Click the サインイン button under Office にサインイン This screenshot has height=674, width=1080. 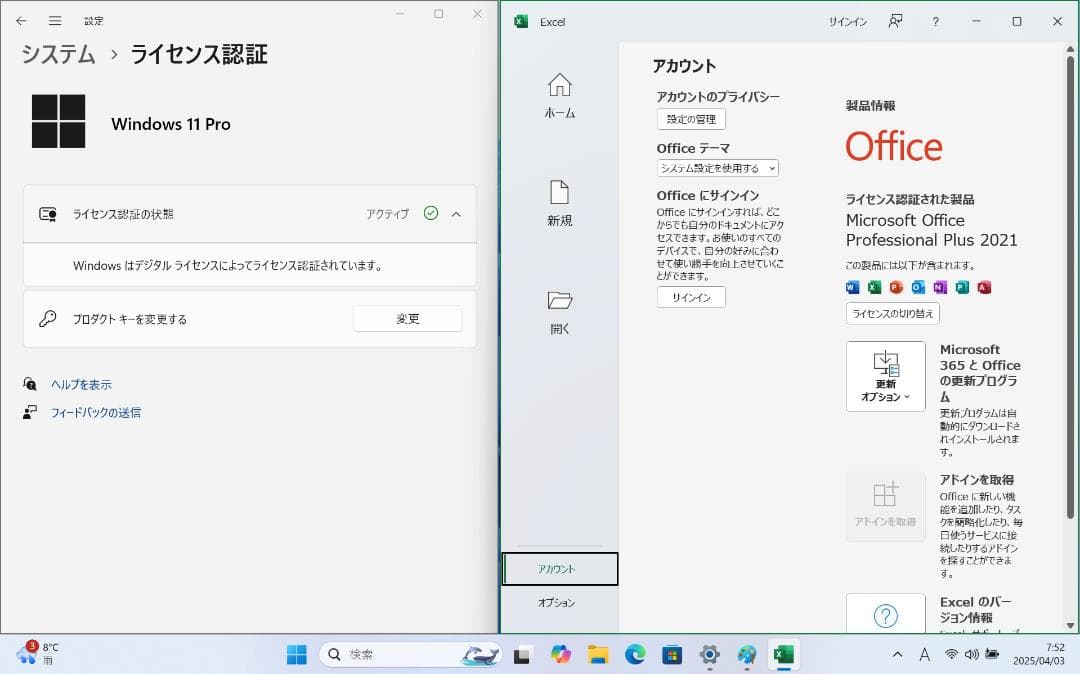[x=691, y=297]
